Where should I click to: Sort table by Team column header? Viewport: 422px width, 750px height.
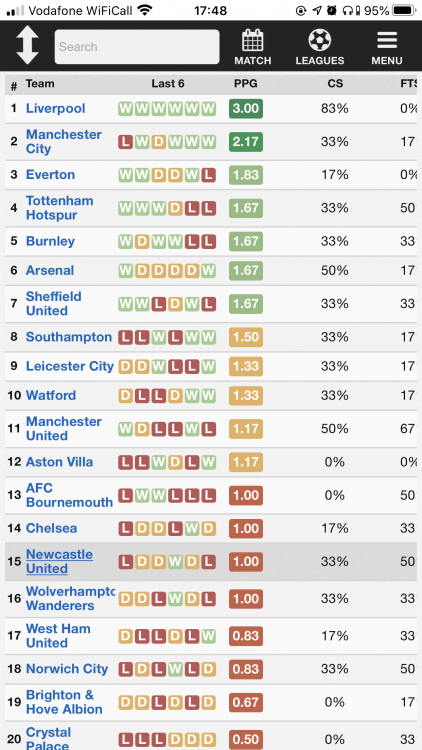[40, 84]
